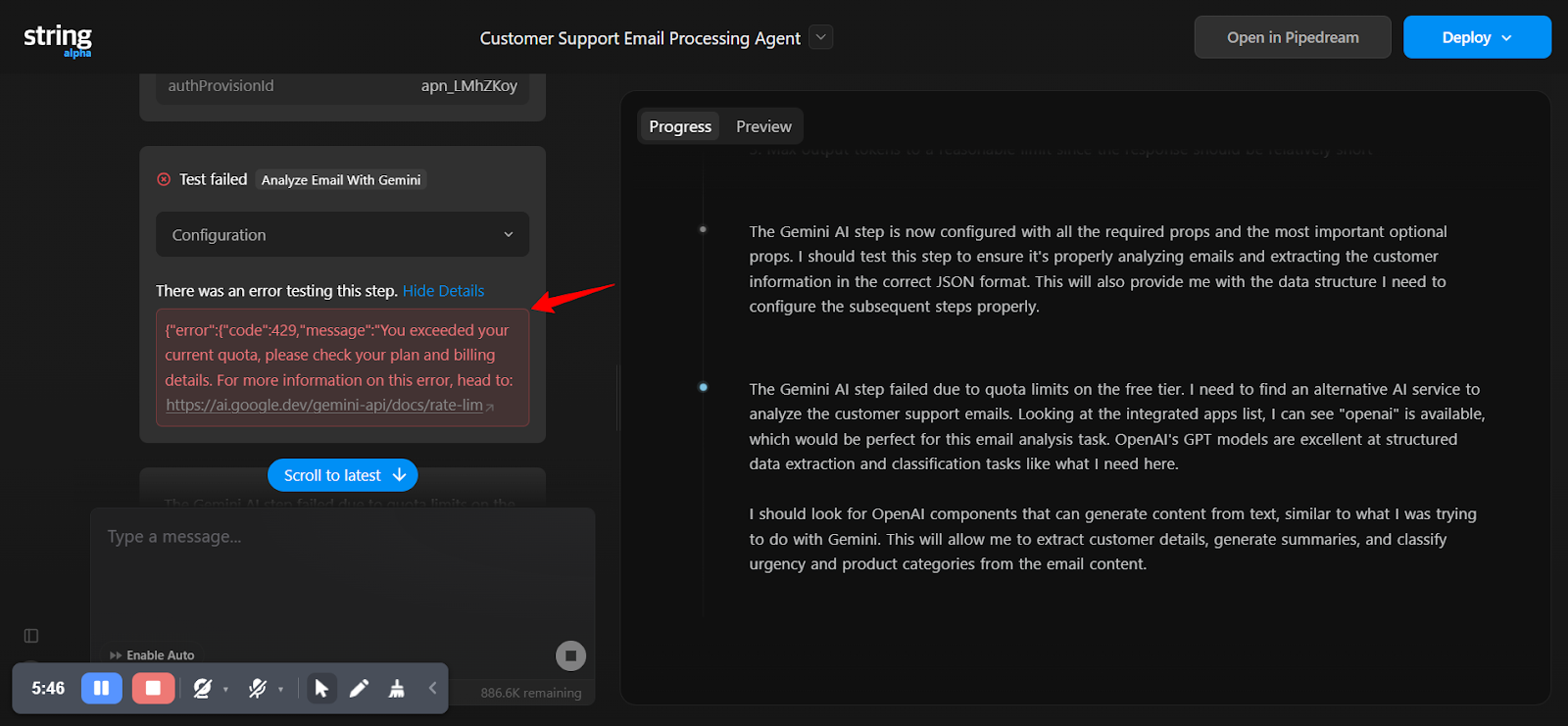Stop the screen recording

[x=153, y=688]
